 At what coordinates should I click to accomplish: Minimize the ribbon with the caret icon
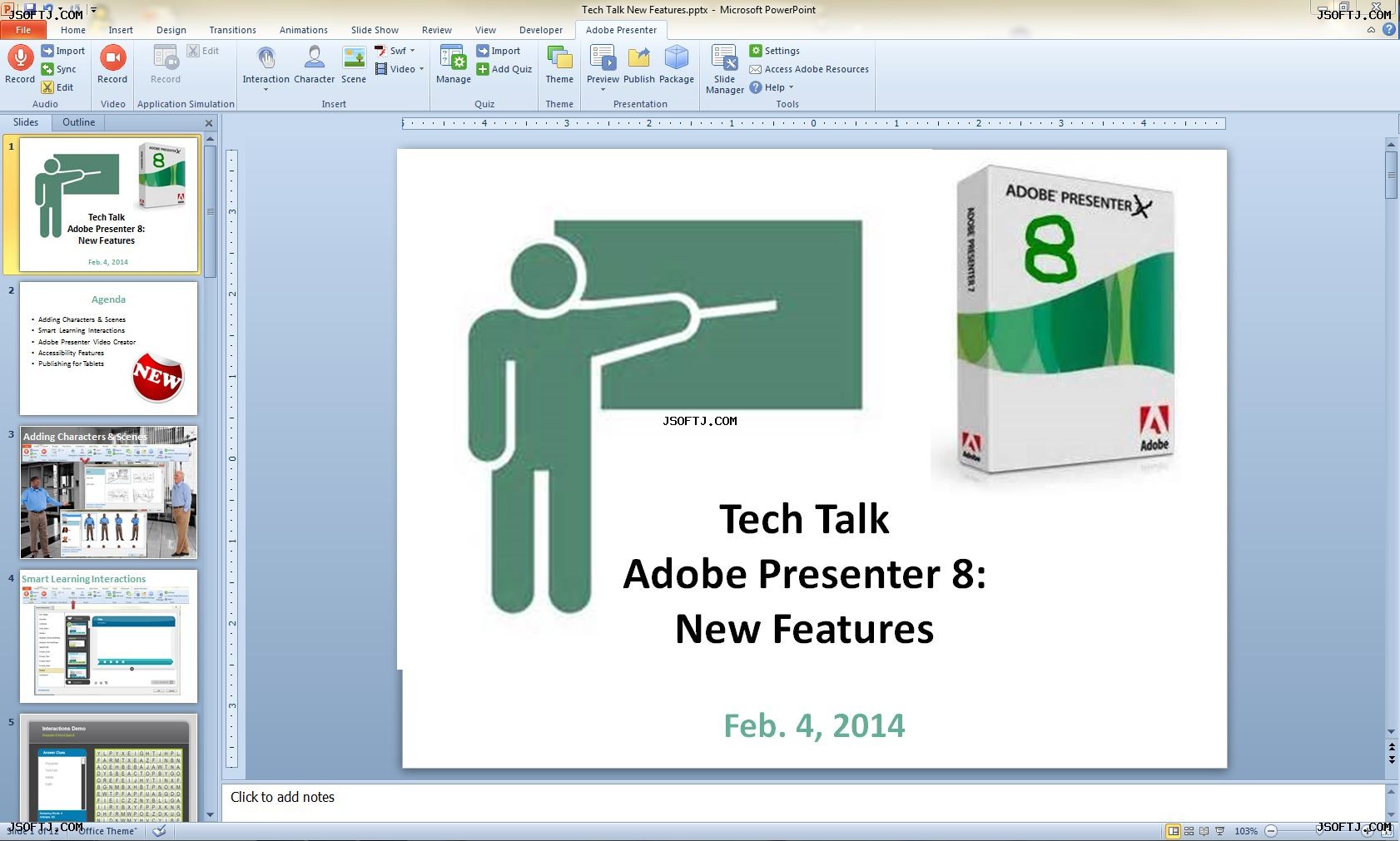[x=1371, y=30]
